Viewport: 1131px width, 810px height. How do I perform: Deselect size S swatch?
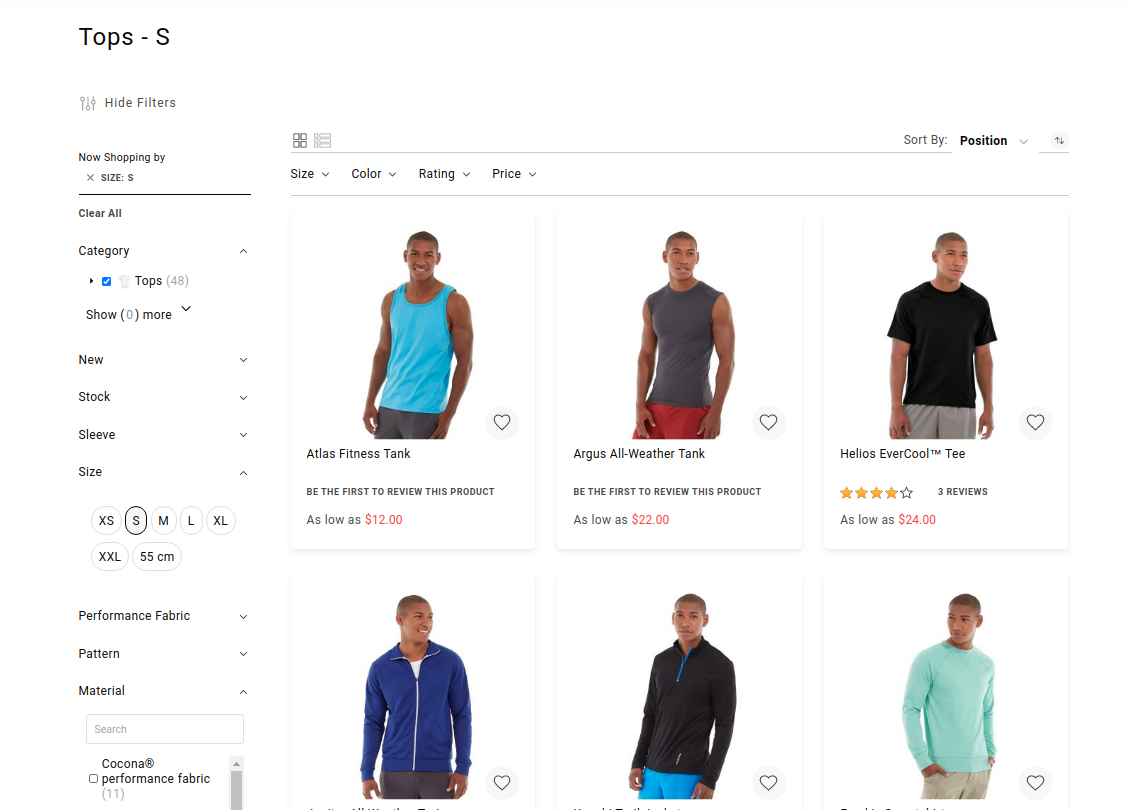click(136, 521)
